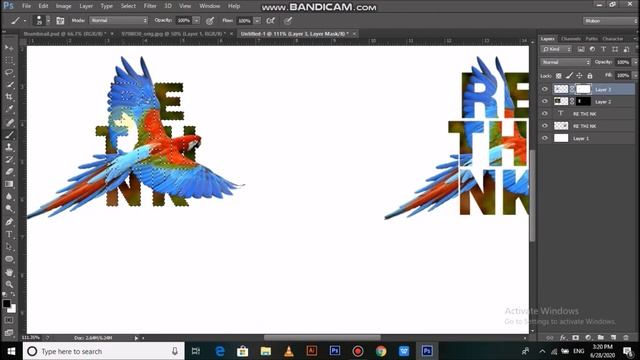Toggle filter for pixel layers
The width and height of the screenshot is (640, 360).
coord(581,49)
